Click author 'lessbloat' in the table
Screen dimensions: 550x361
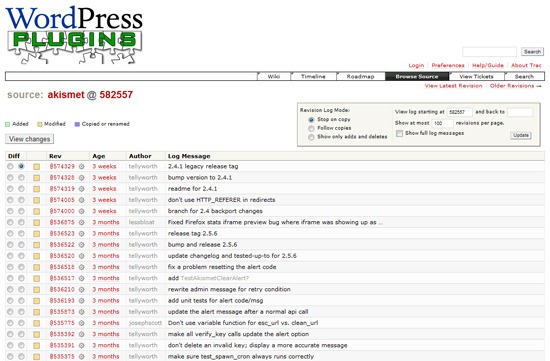(x=141, y=222)
